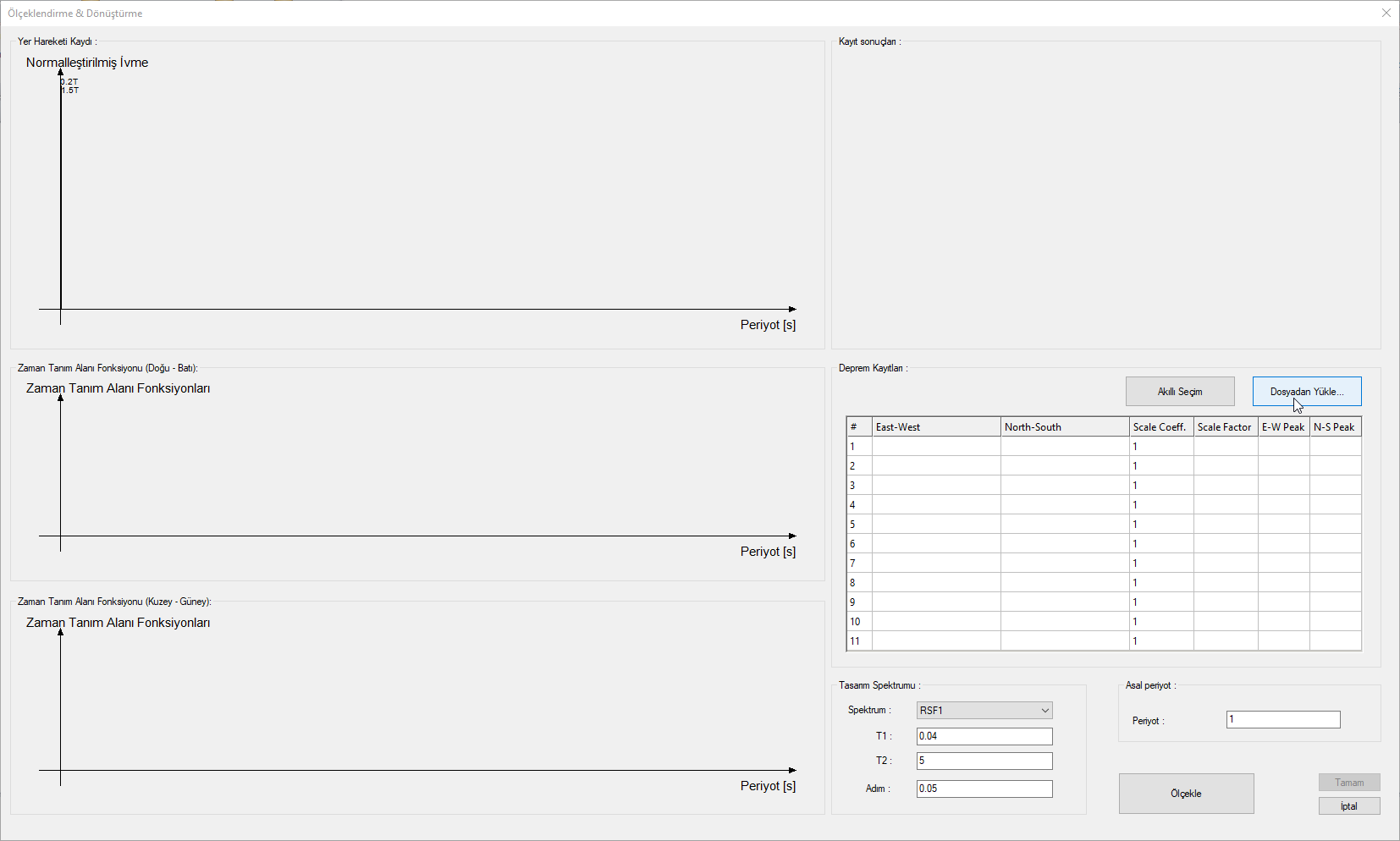
Task: Click the Ölçekle button
Action: 1186,794
